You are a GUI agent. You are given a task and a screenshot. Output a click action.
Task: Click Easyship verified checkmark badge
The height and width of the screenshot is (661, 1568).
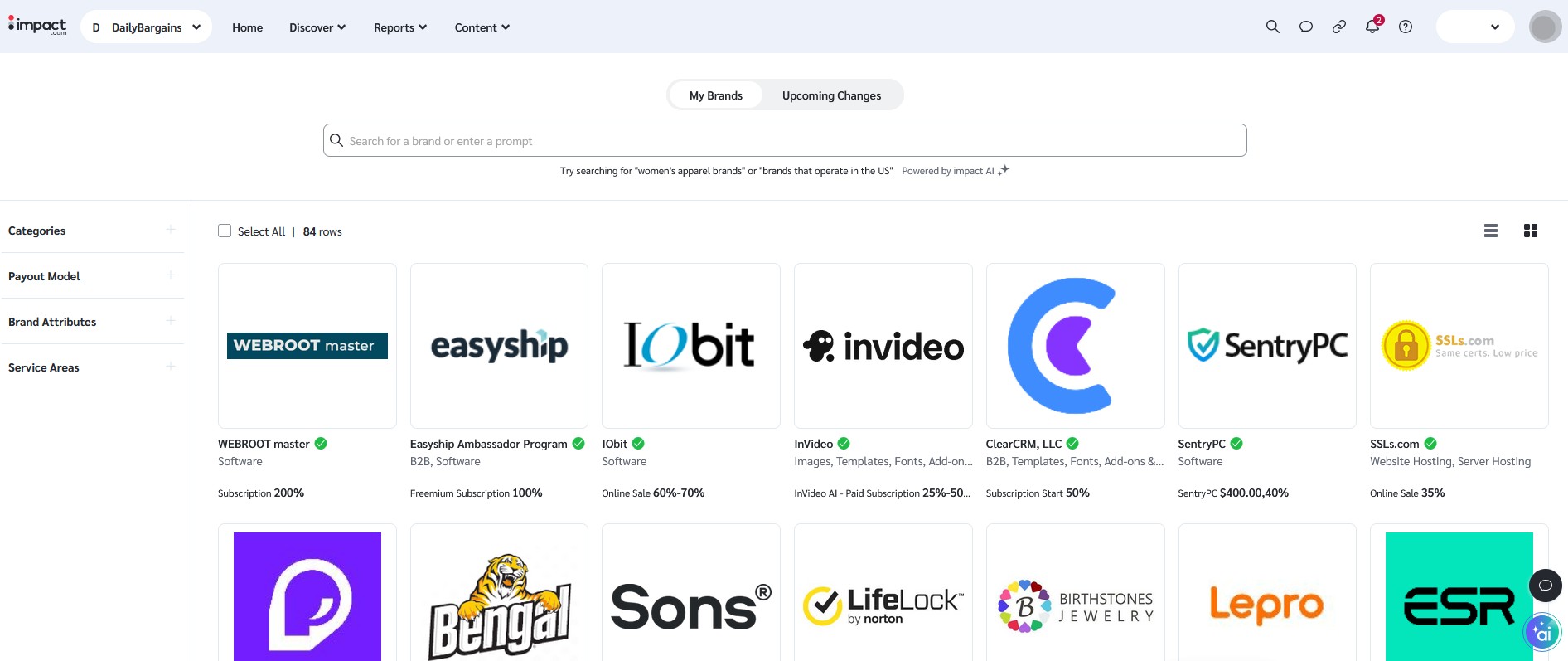578,444
